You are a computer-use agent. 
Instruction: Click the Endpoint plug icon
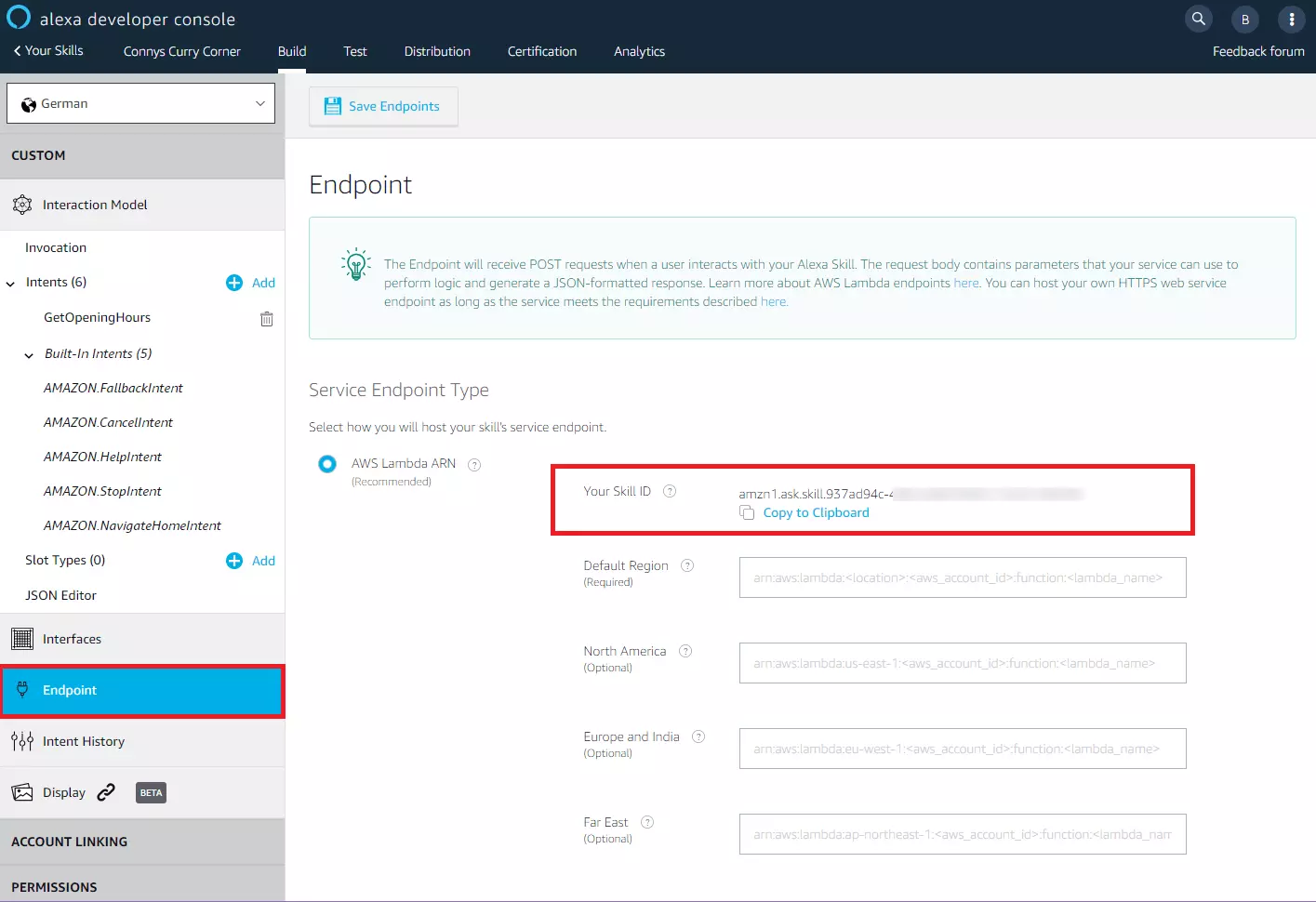tap(23, 689)
